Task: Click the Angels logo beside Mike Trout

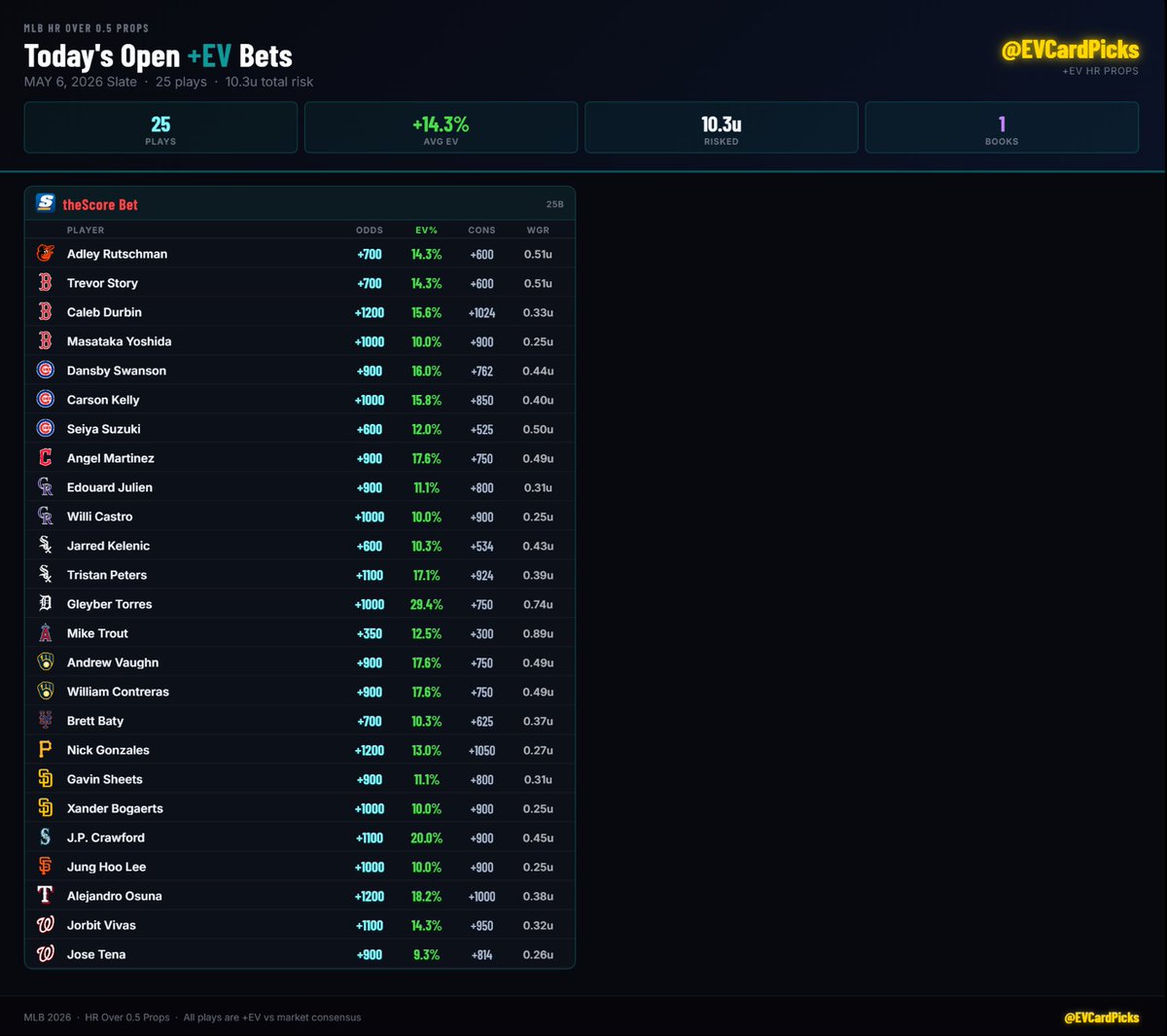Action: pyautogui.click(x=46, y=632)
